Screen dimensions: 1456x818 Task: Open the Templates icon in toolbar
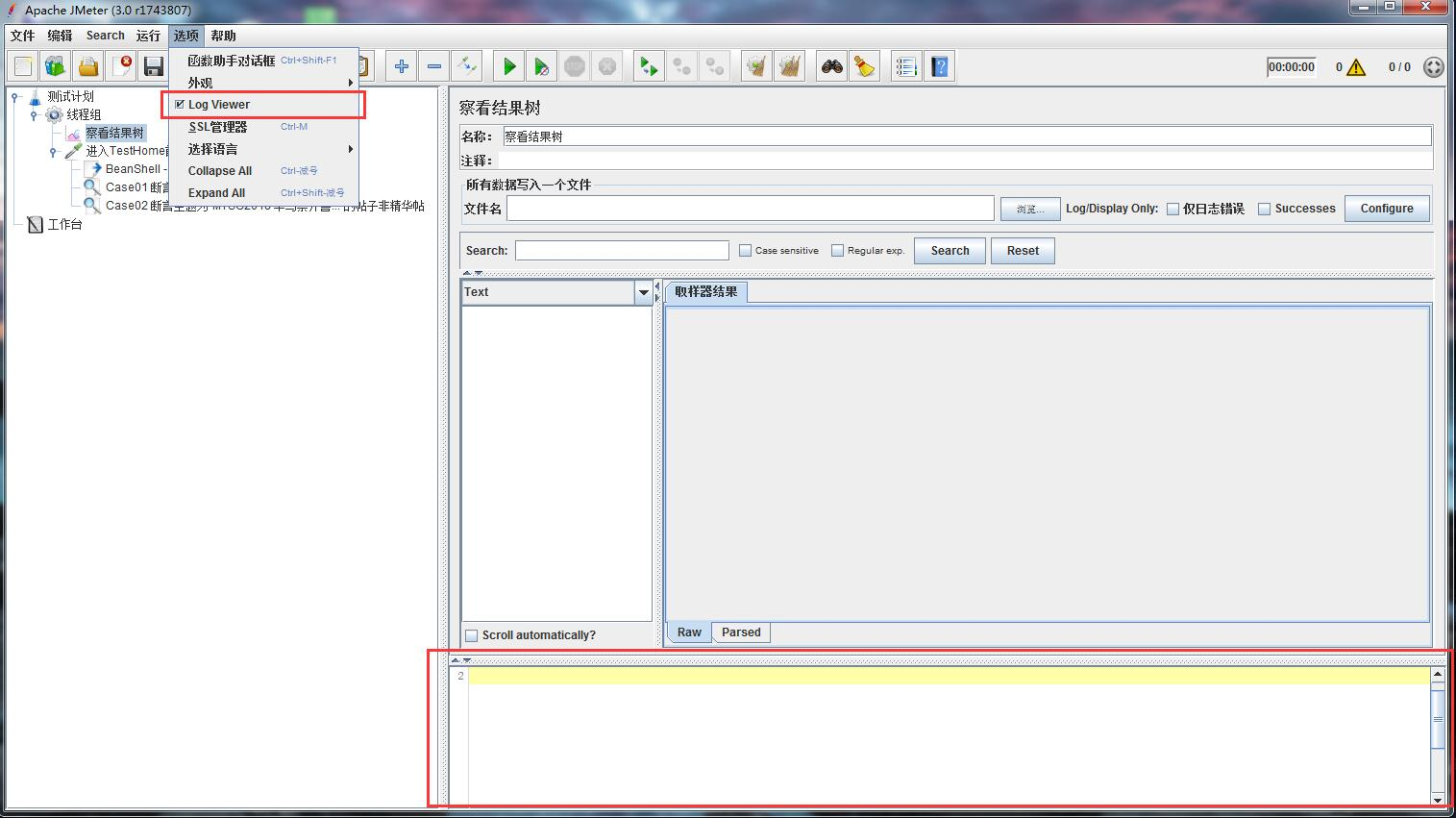point(55,66)
